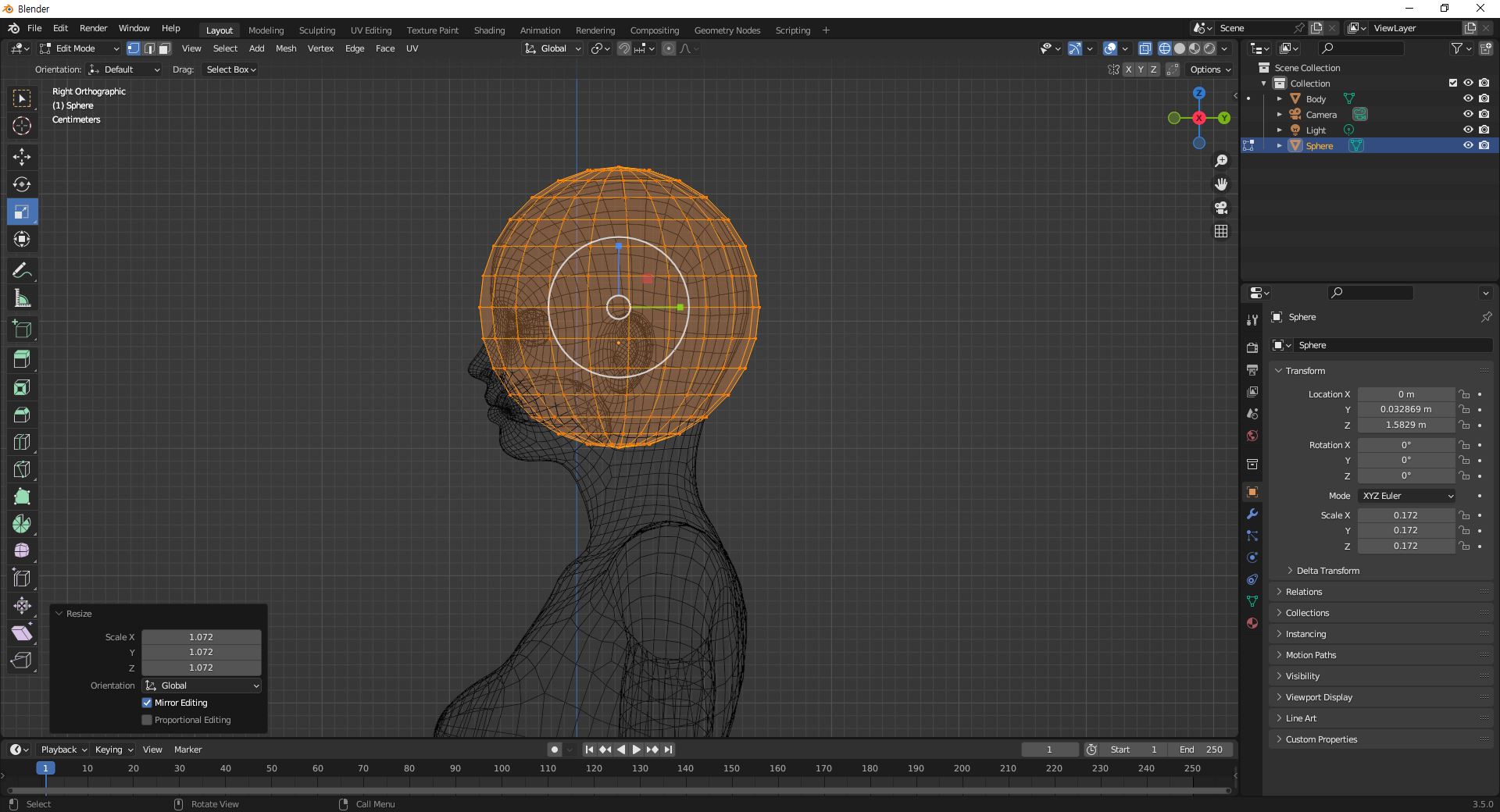Viewport: 1500px width, 812px height.
Task: Select the Move tool in toolbar
Action: (22, 157)
